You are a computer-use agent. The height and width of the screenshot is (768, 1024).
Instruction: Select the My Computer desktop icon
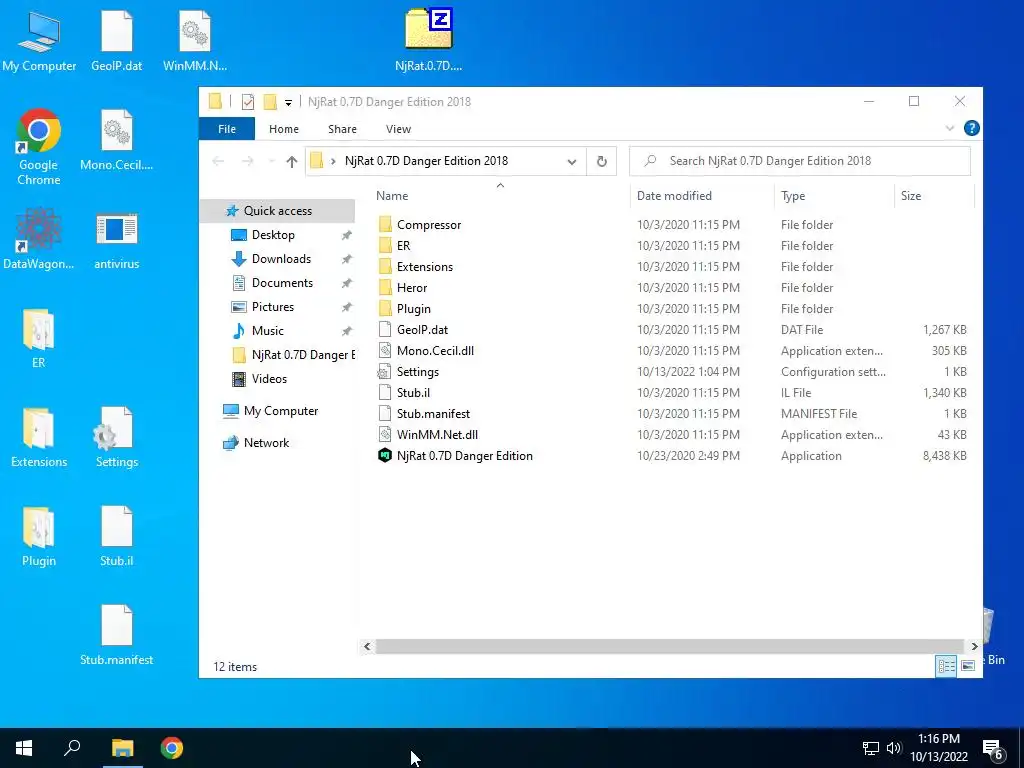tap(39, 40)
